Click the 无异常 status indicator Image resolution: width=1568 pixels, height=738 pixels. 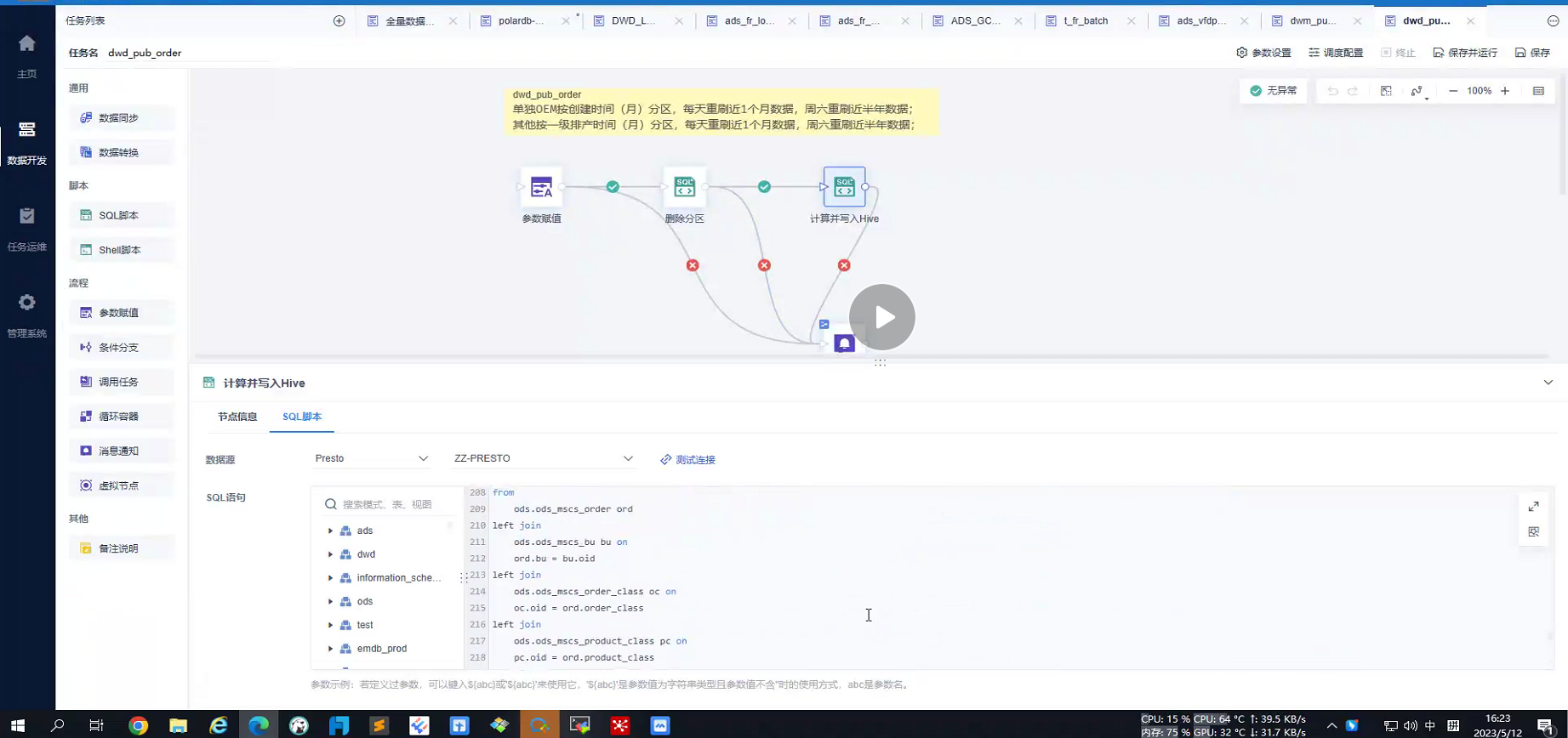1273,91
